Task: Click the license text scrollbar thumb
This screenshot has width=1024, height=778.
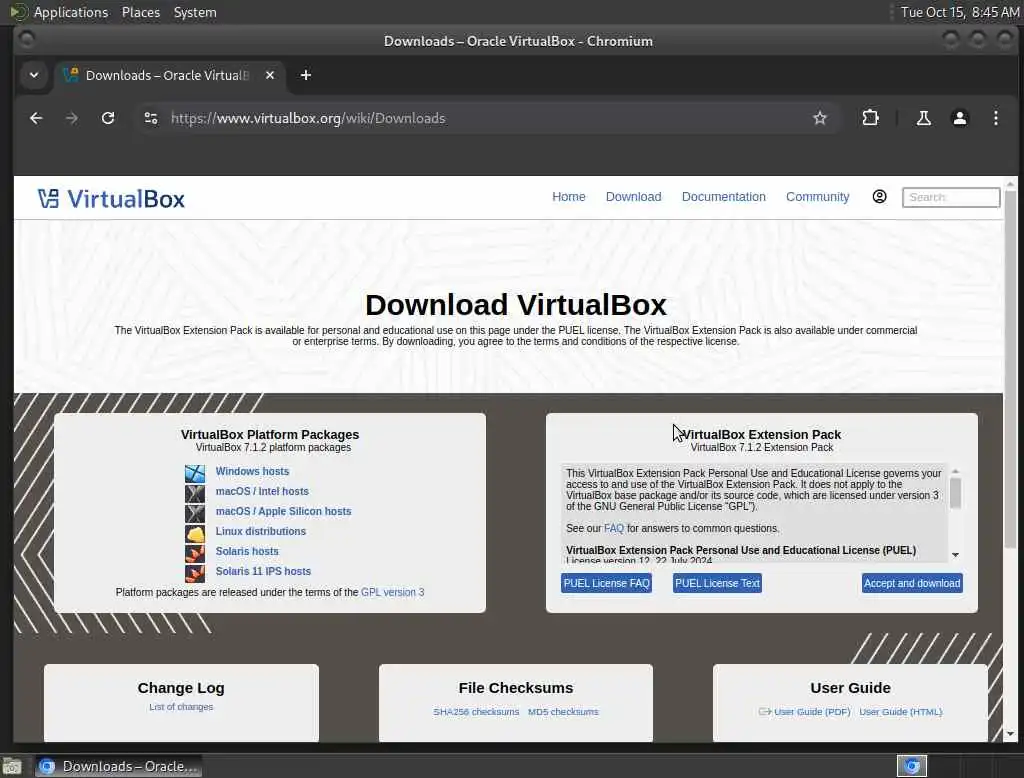Action: coord(955,493)
